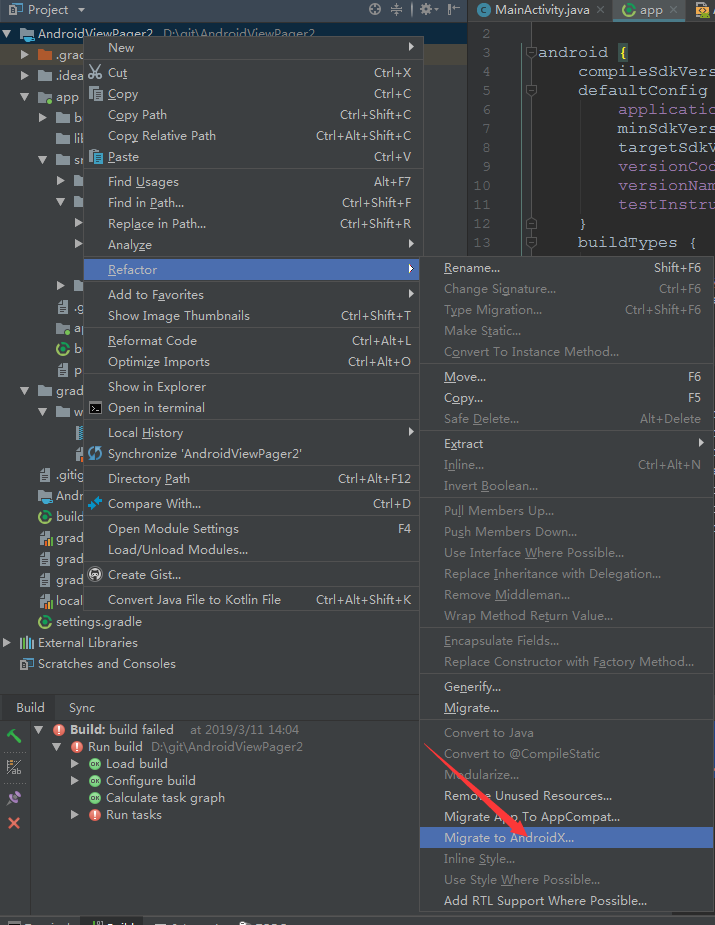The height and width of the screenshot is (925, 715).
Task: Click the build hammer icon
Action: click(x=14, y=736)
